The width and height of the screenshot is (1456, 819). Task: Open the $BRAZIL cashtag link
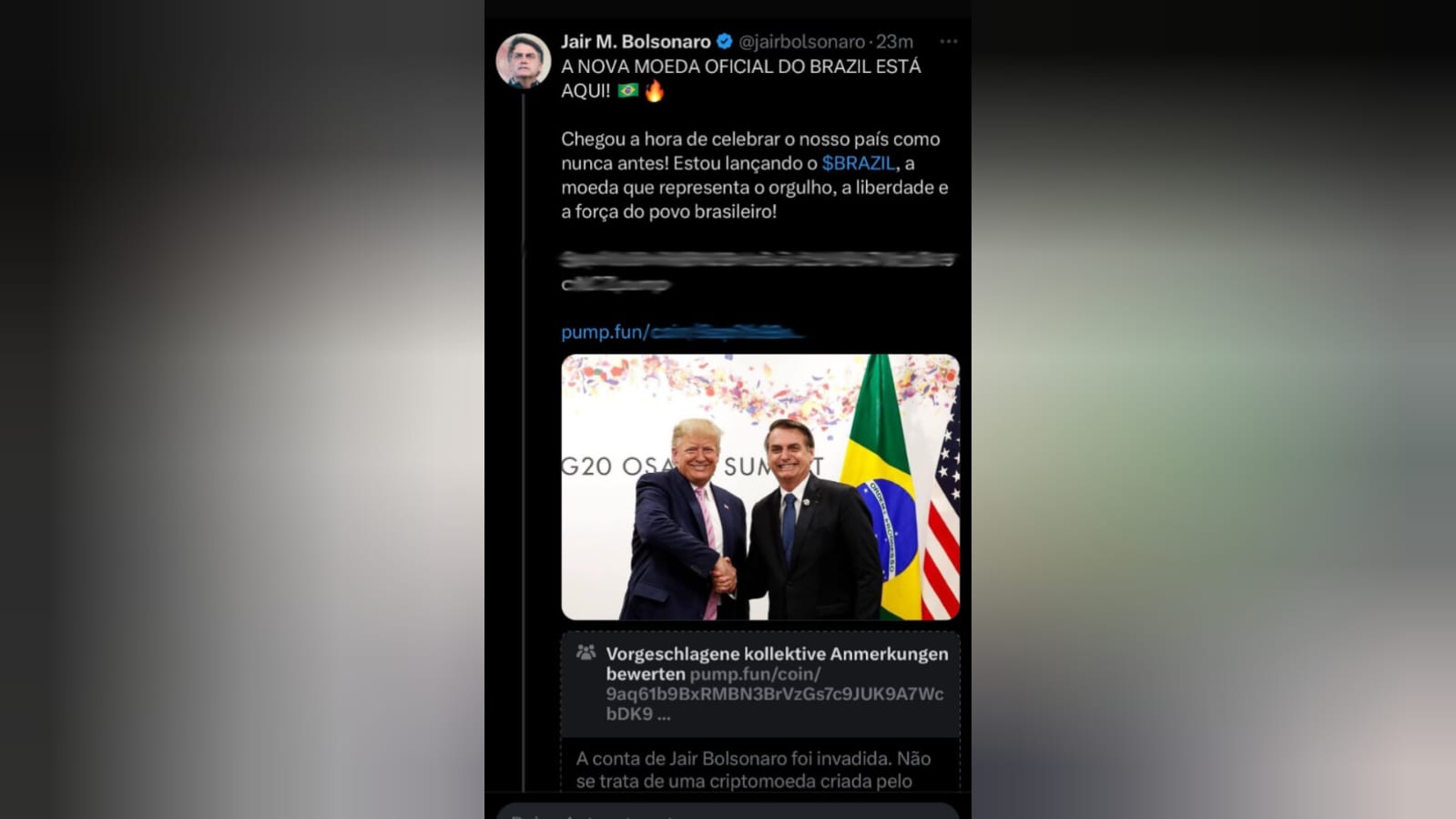click(859, 163)
